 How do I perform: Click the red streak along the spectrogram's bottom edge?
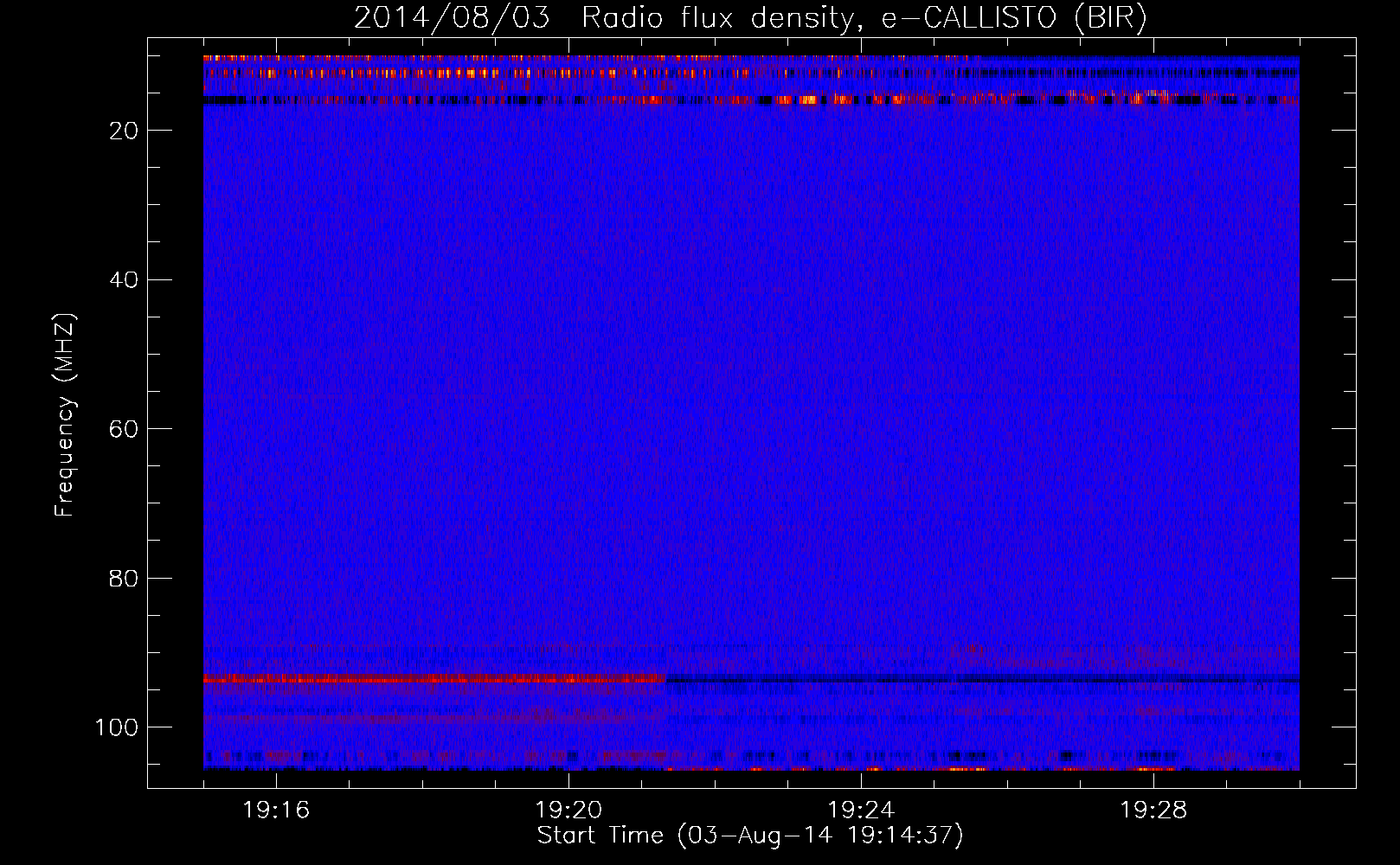tap(952, 768)
